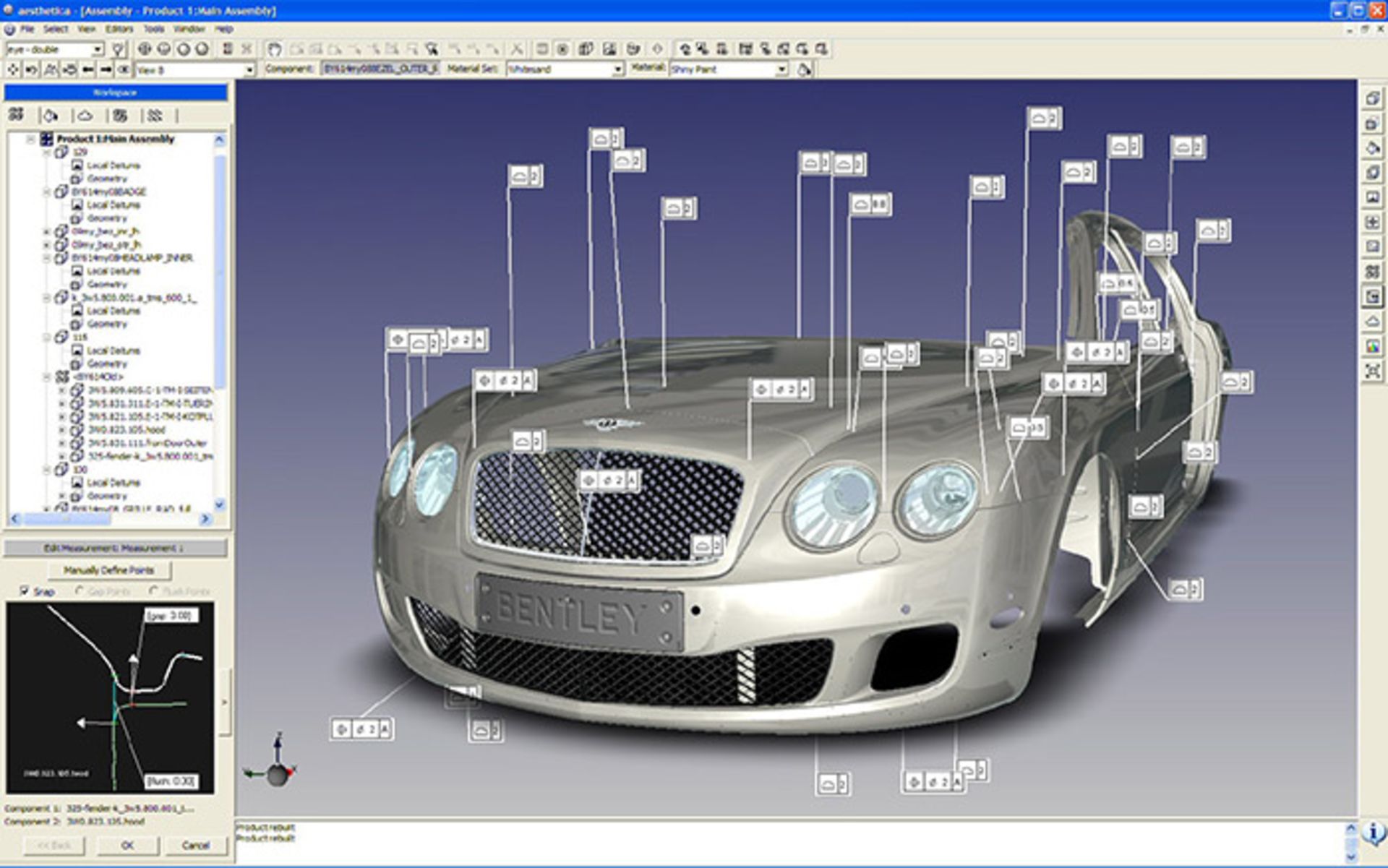
Task: Toggle the Snap checkbox
Action: pos(25,591)
